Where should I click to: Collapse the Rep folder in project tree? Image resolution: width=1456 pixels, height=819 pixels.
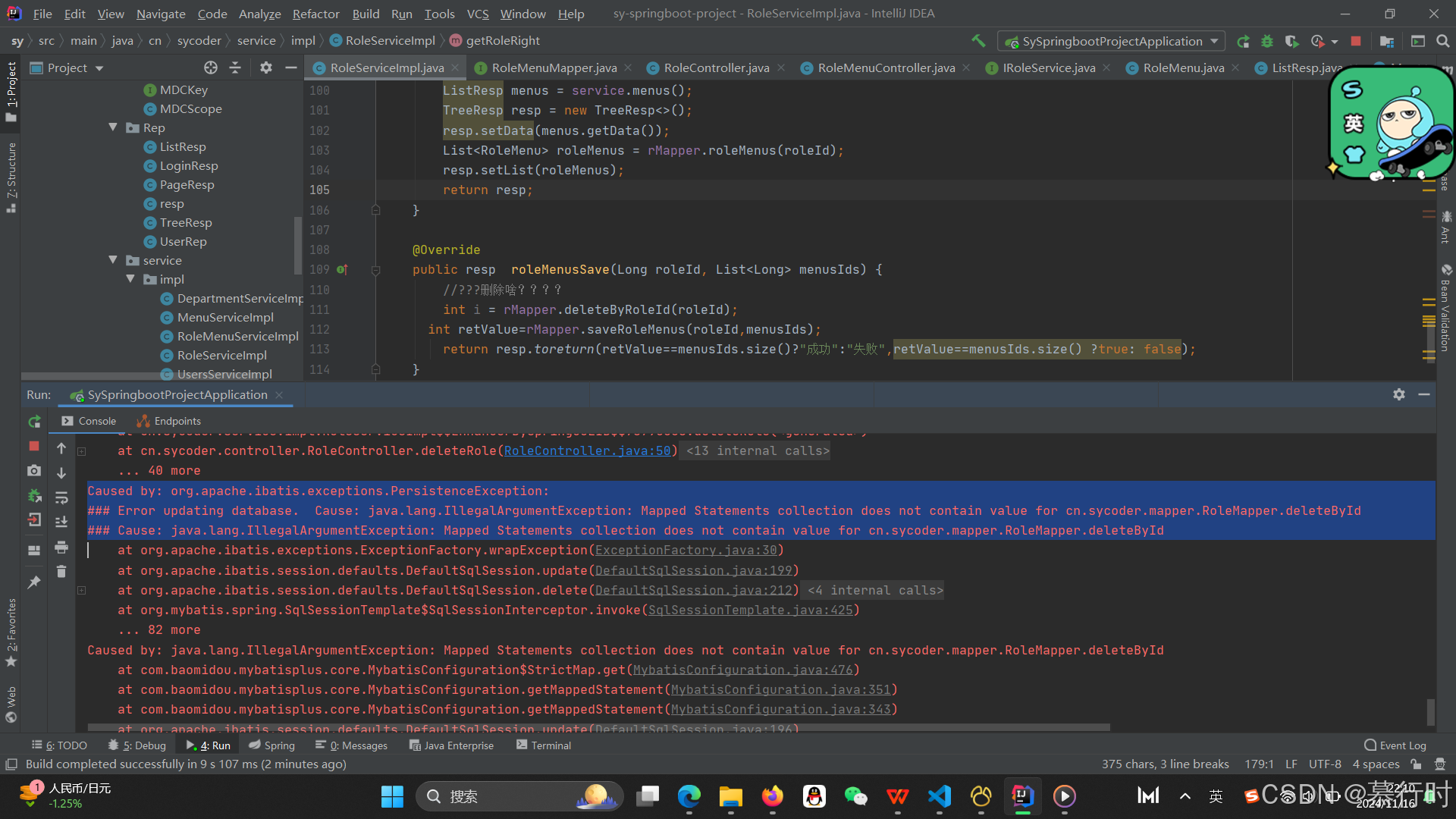pyautogui.click(x=113, y=127)
